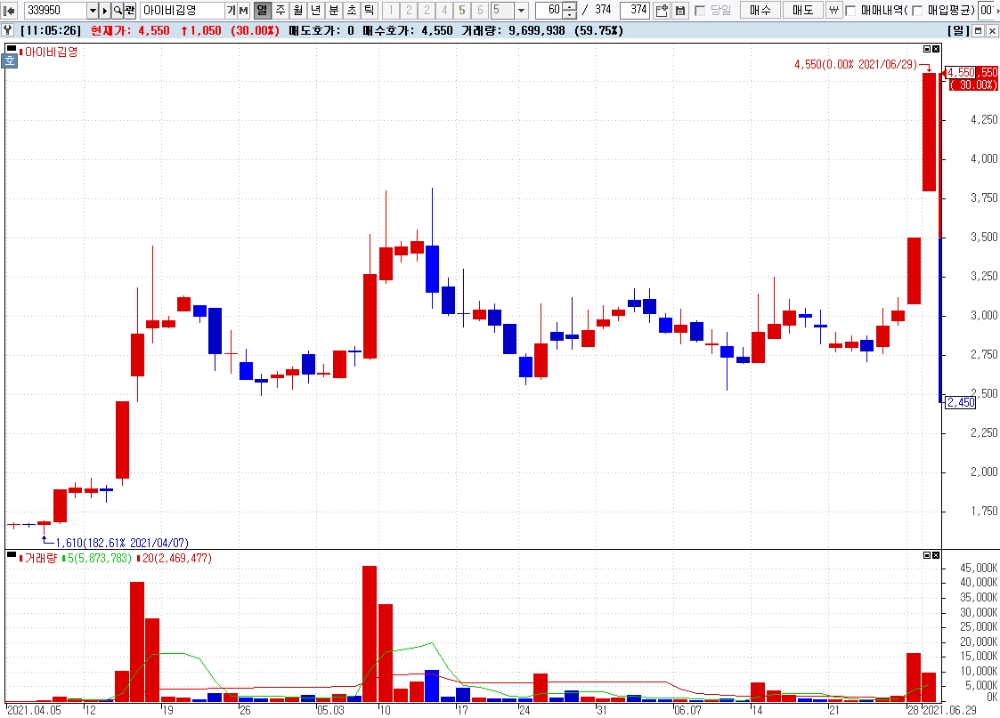Viewport: 1000px width, 718px height.
Task: Click the save chart disk icon
Action: coord(680,10)
